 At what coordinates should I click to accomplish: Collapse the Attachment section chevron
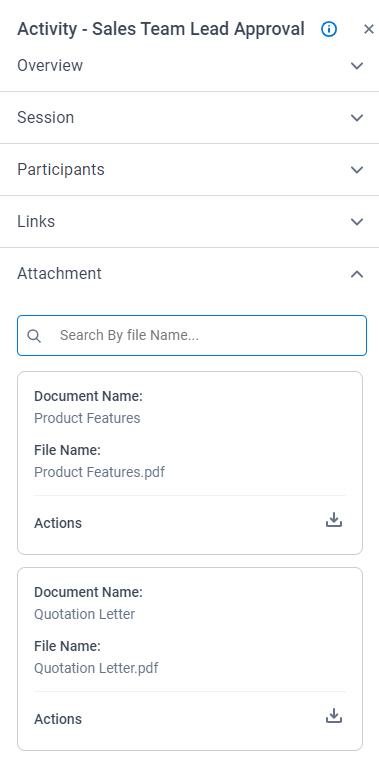[357, 274]
